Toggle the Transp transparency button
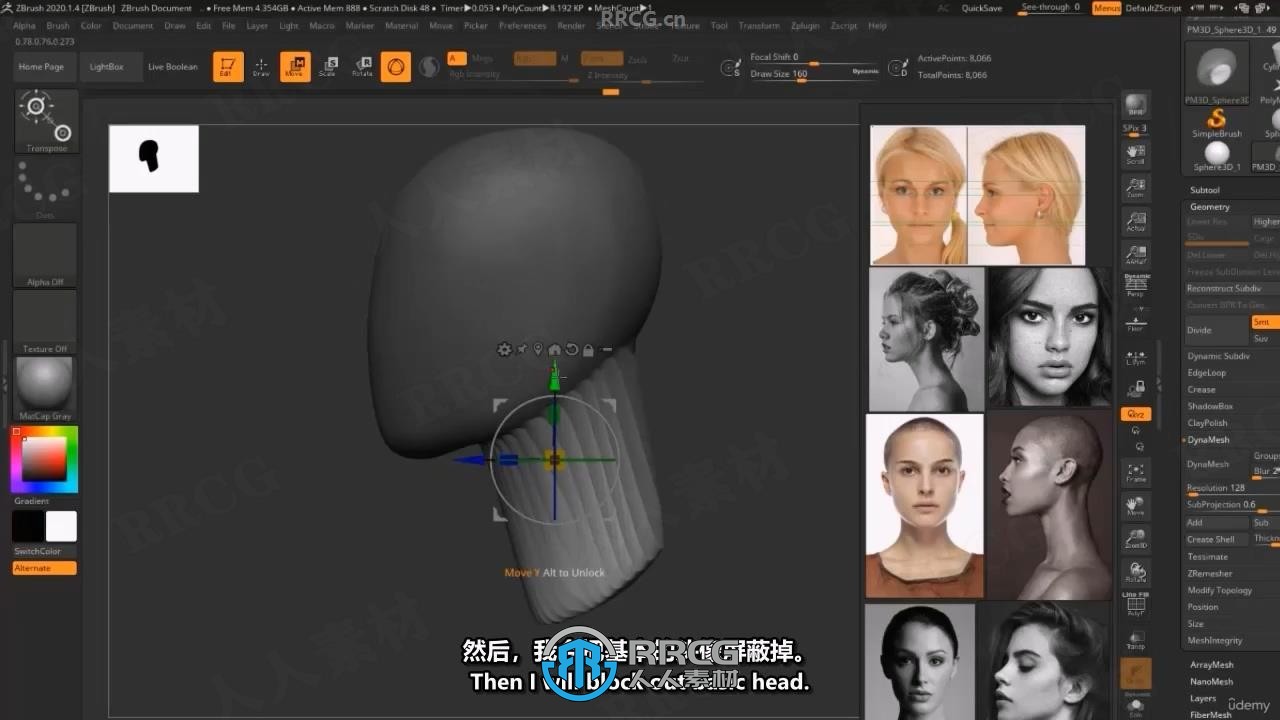 [1136, 640]
